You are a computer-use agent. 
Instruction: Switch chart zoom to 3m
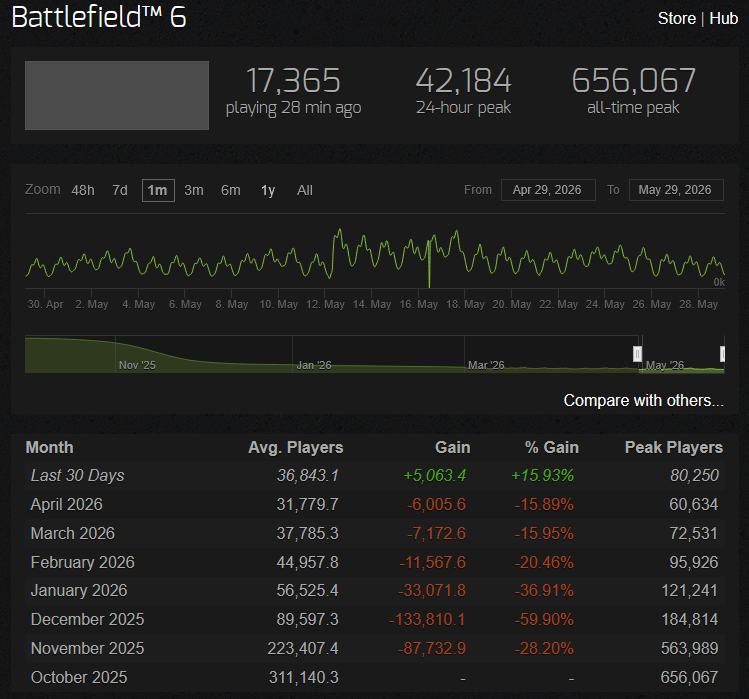tap(194, 190)
